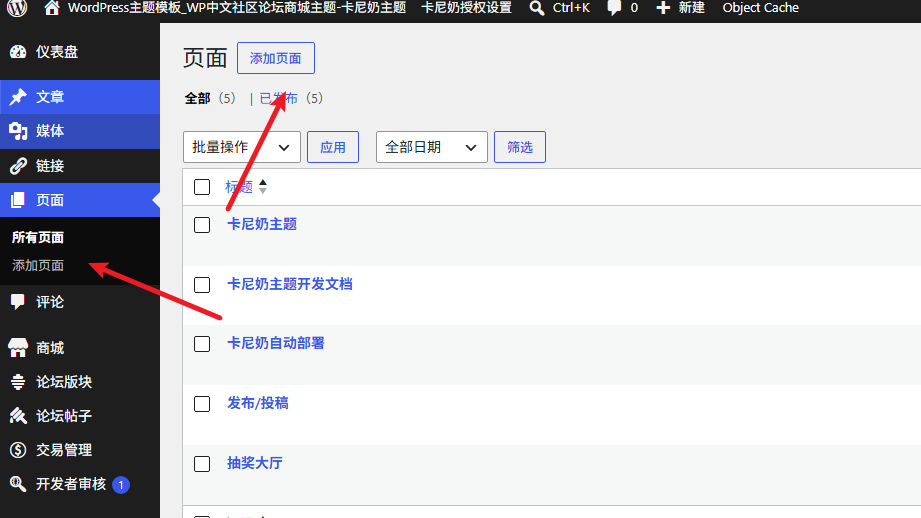Click the notification badge on 开发者审核

(121, 485)
